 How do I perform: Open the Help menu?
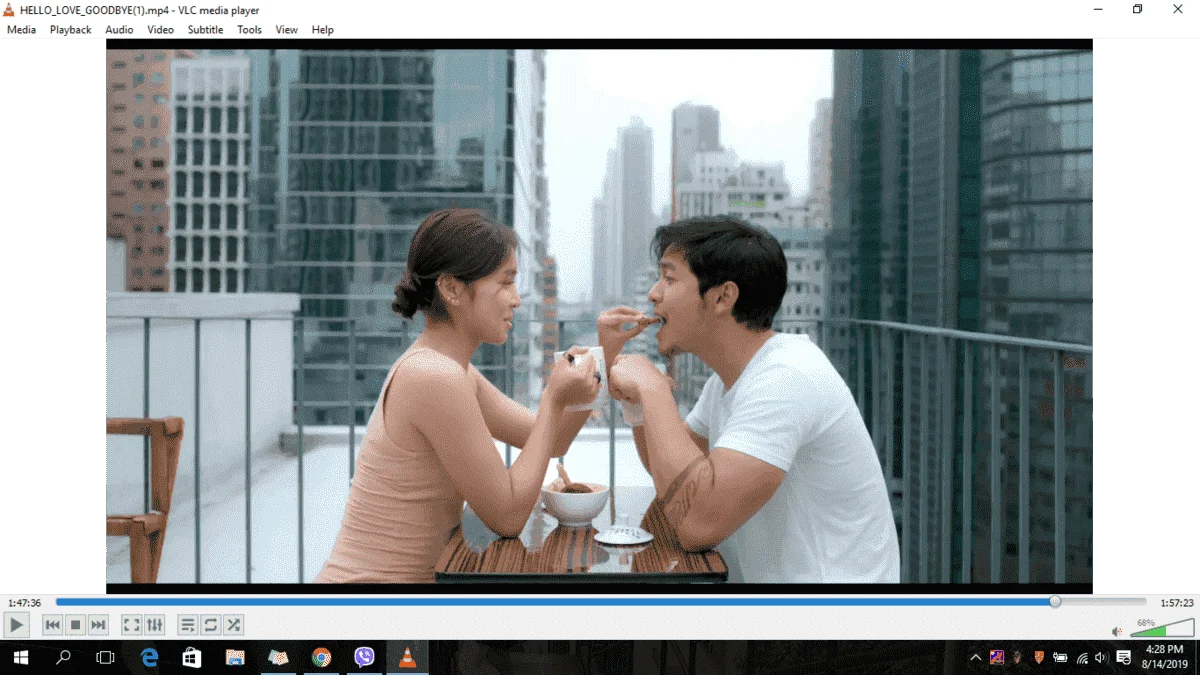(322, 30)
